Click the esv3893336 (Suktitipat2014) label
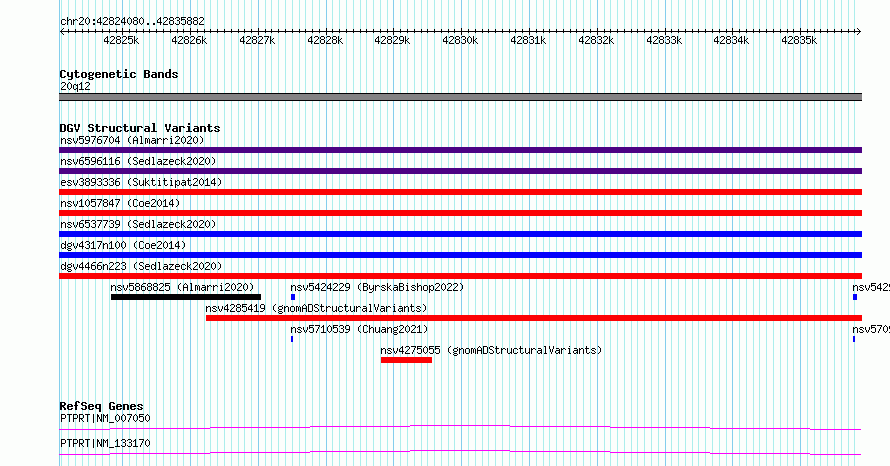The height and width of the screenshot is (466, 890). [141, 182]
